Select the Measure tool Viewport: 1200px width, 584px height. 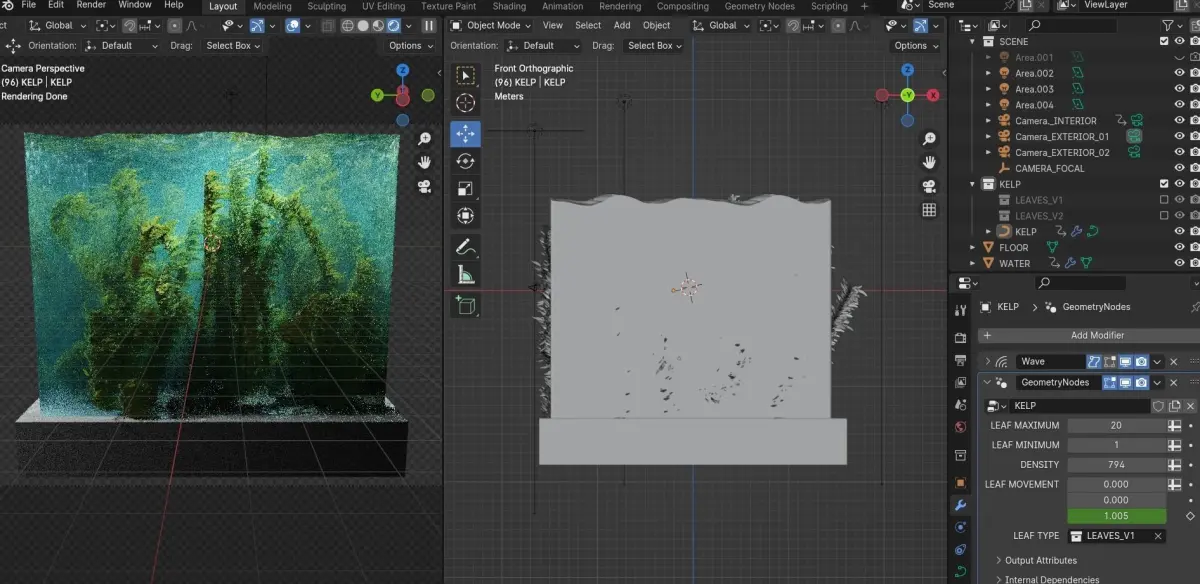466,275
